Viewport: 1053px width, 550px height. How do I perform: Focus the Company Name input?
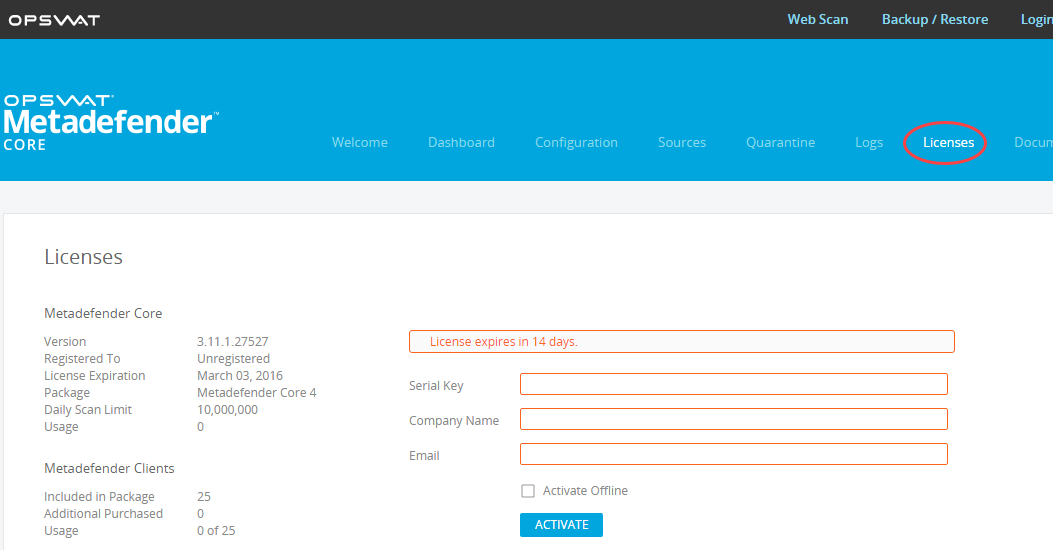[733, 419]
